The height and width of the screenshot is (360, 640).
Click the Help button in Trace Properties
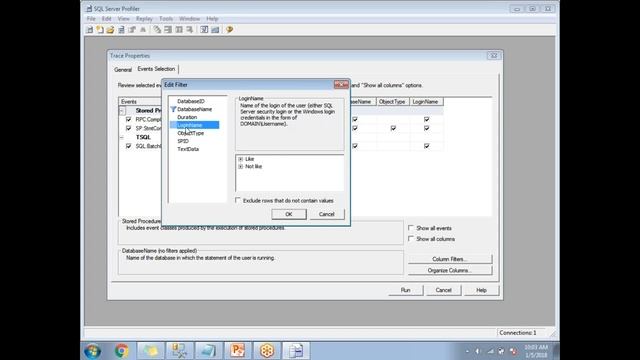pyautogui.click(x=481, y=290)
